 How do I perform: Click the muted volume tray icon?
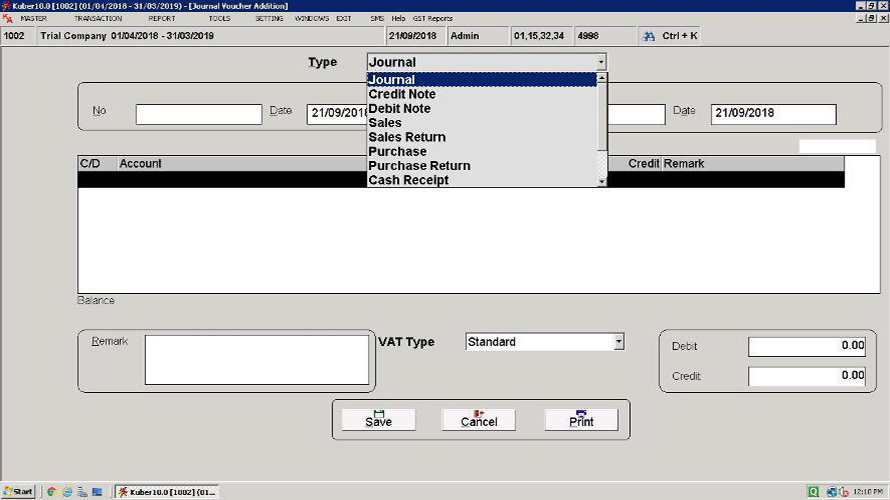[843, 491]
